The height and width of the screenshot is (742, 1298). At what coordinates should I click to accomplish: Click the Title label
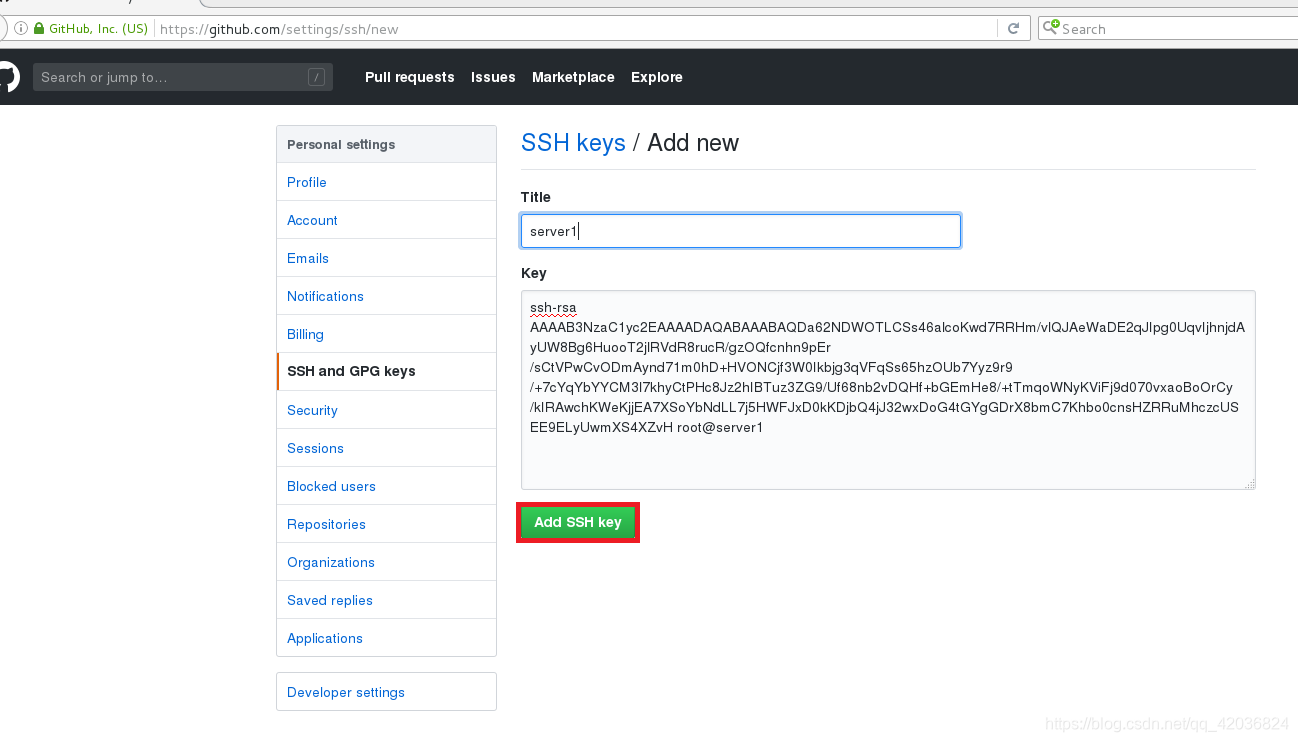pyautogui.click(x=536, y=197)
